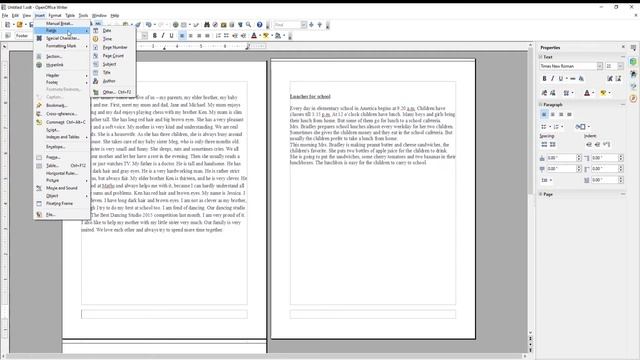Choose Floating Frame in Insert menu
This screenshot has height=360, width=640.
coord(60,203)
